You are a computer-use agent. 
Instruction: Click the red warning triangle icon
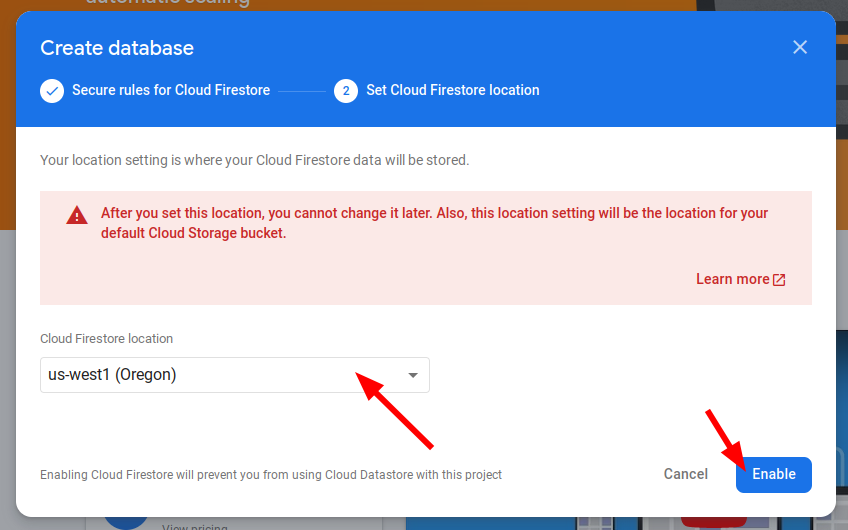pos(77,215)
